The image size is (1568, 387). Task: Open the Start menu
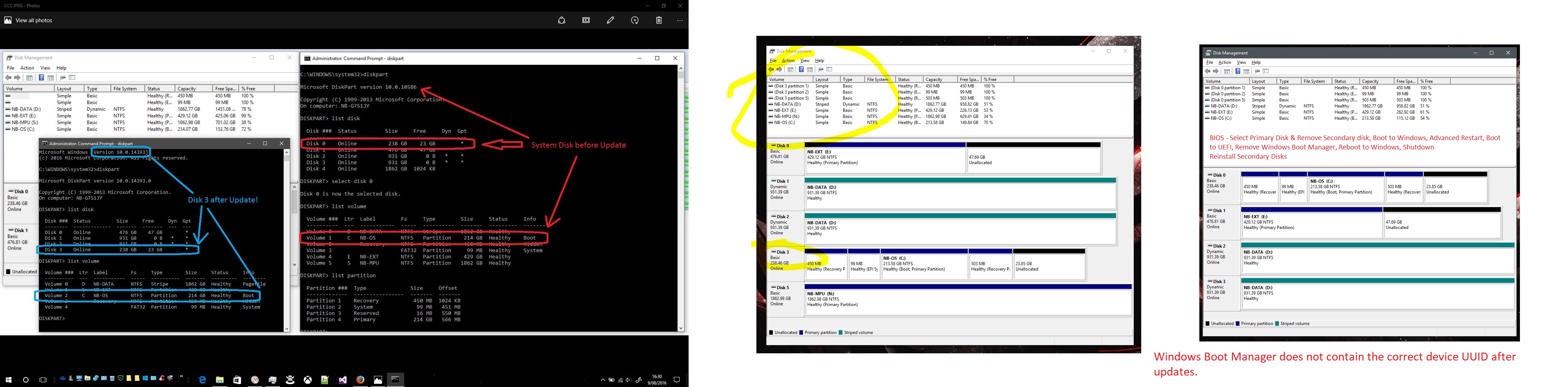(9, 380)
